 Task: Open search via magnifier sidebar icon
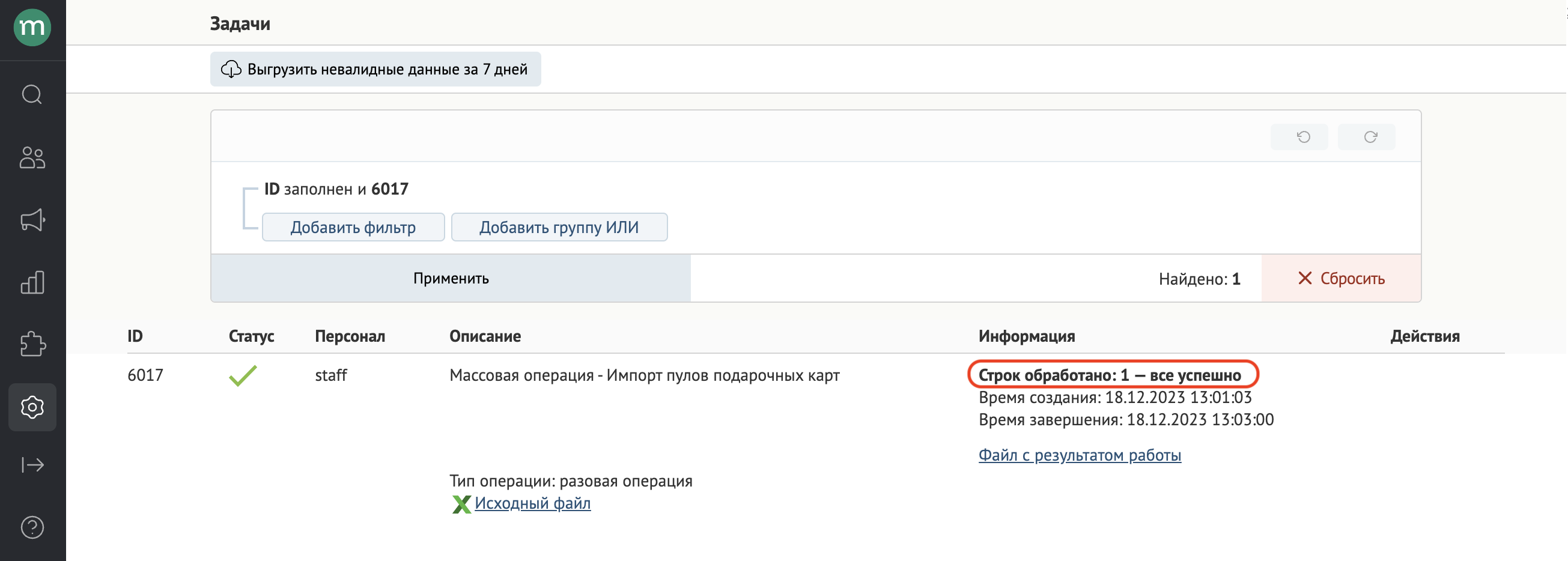(32, 95)
